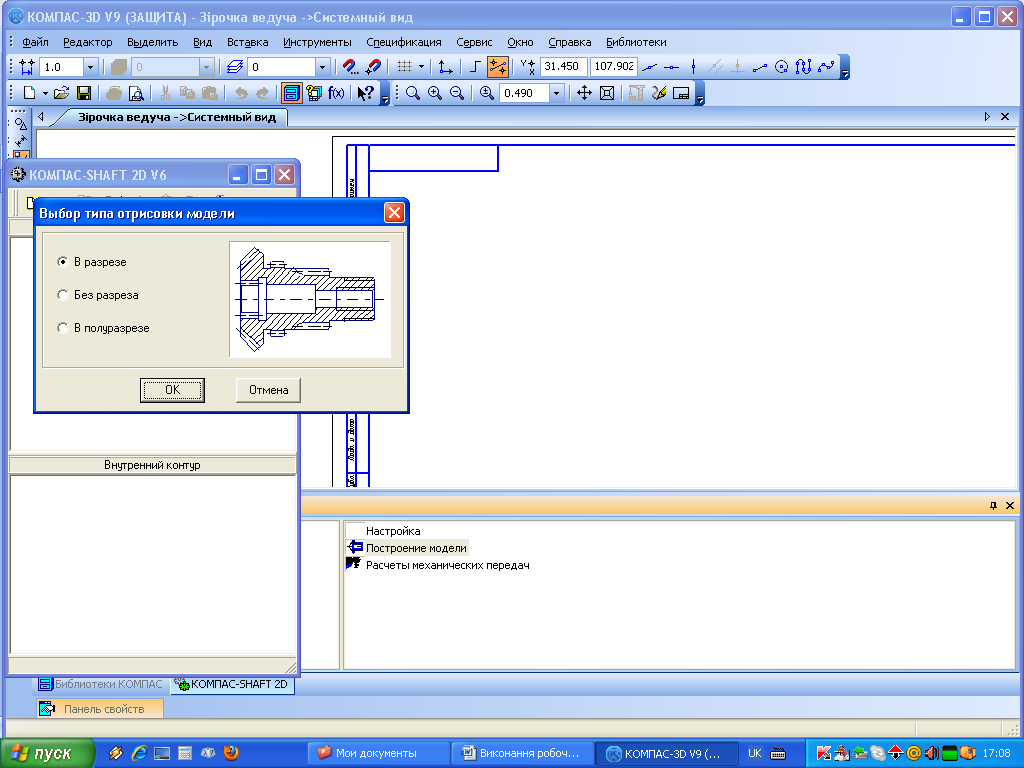1024x768 pixels.
Task: Zoom out with the minus magnifier
Action: [457, 93]
